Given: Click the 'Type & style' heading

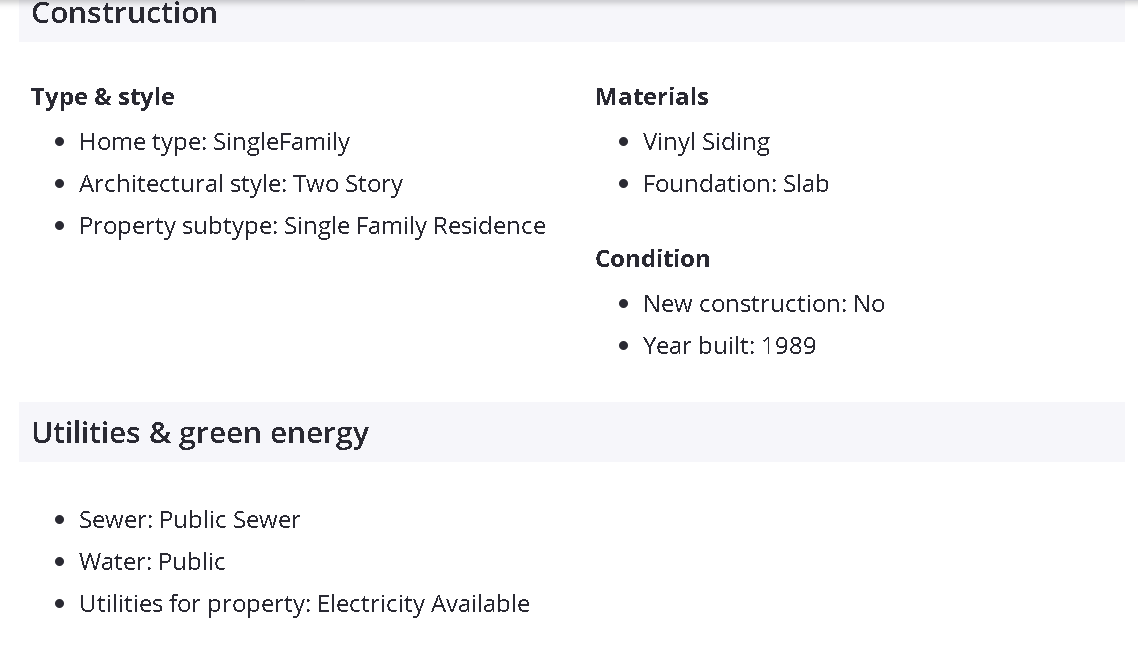Looking at the screenshot, I should pyautogui.click(x=103, y=97).
